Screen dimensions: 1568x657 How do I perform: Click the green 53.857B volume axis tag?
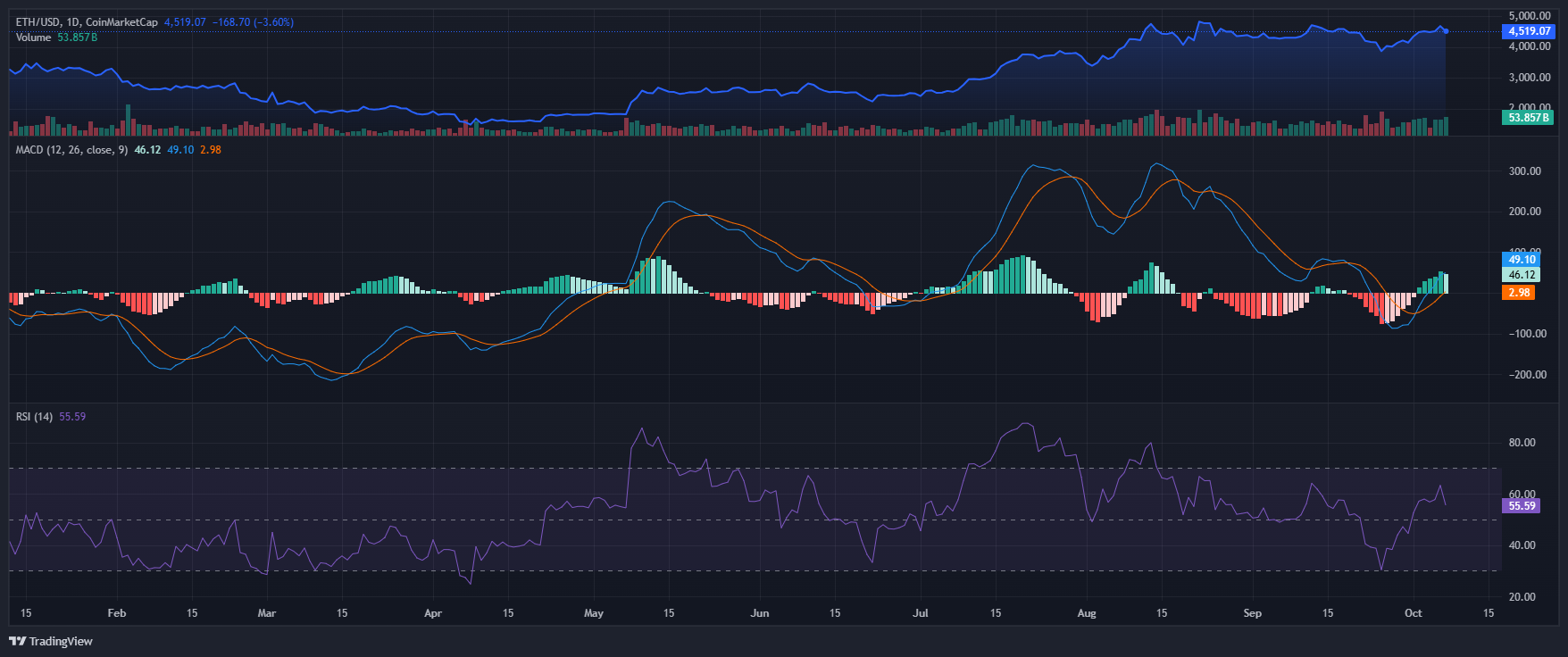click(x=1529, y=118)
